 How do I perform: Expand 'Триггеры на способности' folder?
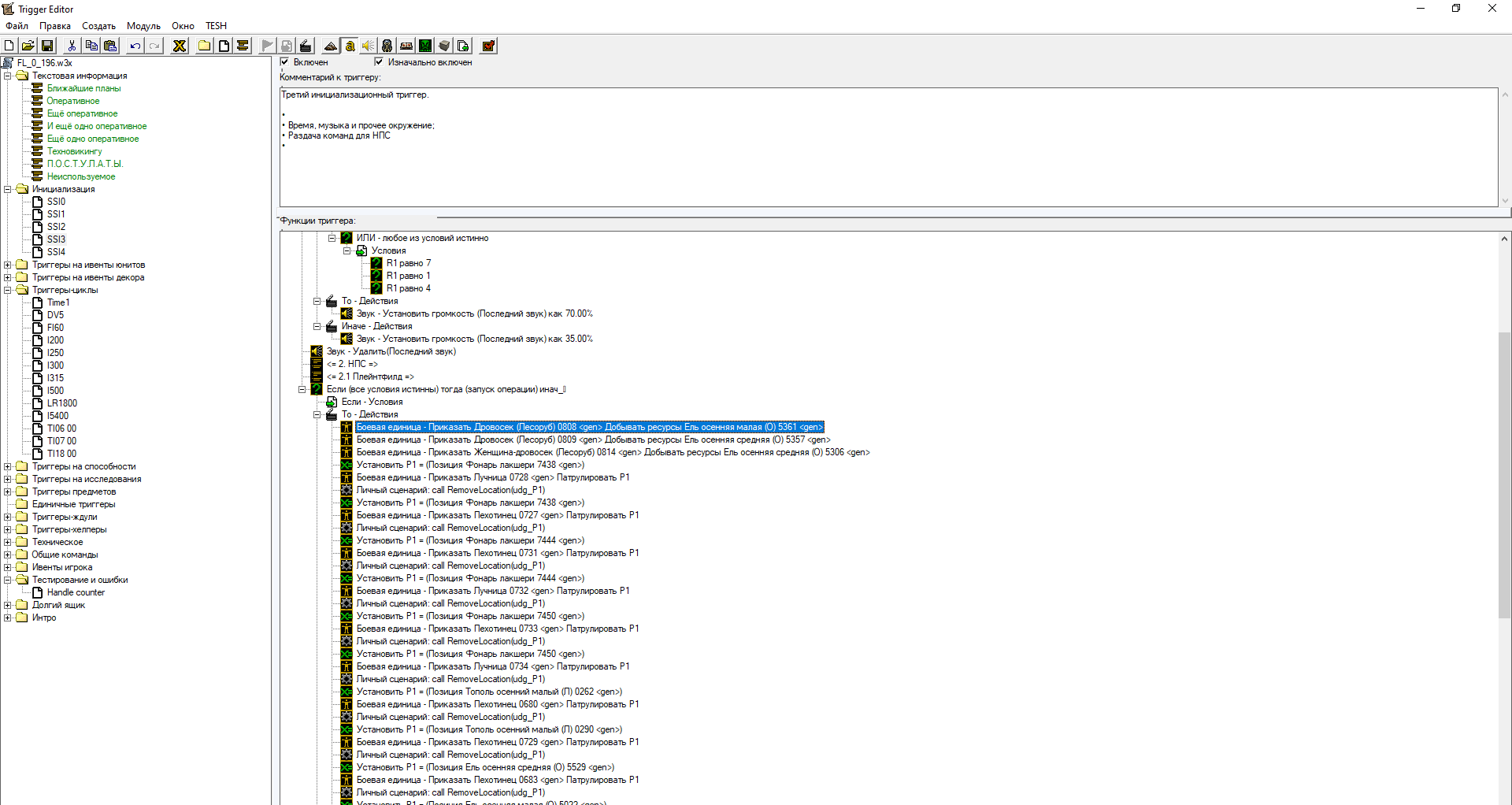pos(8,466)
